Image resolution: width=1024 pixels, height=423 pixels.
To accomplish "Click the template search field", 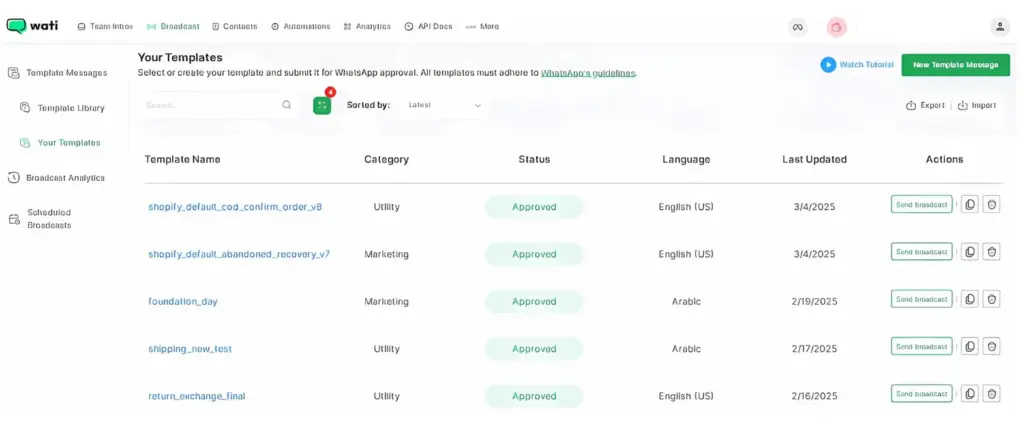I will [x=210, y=105].
